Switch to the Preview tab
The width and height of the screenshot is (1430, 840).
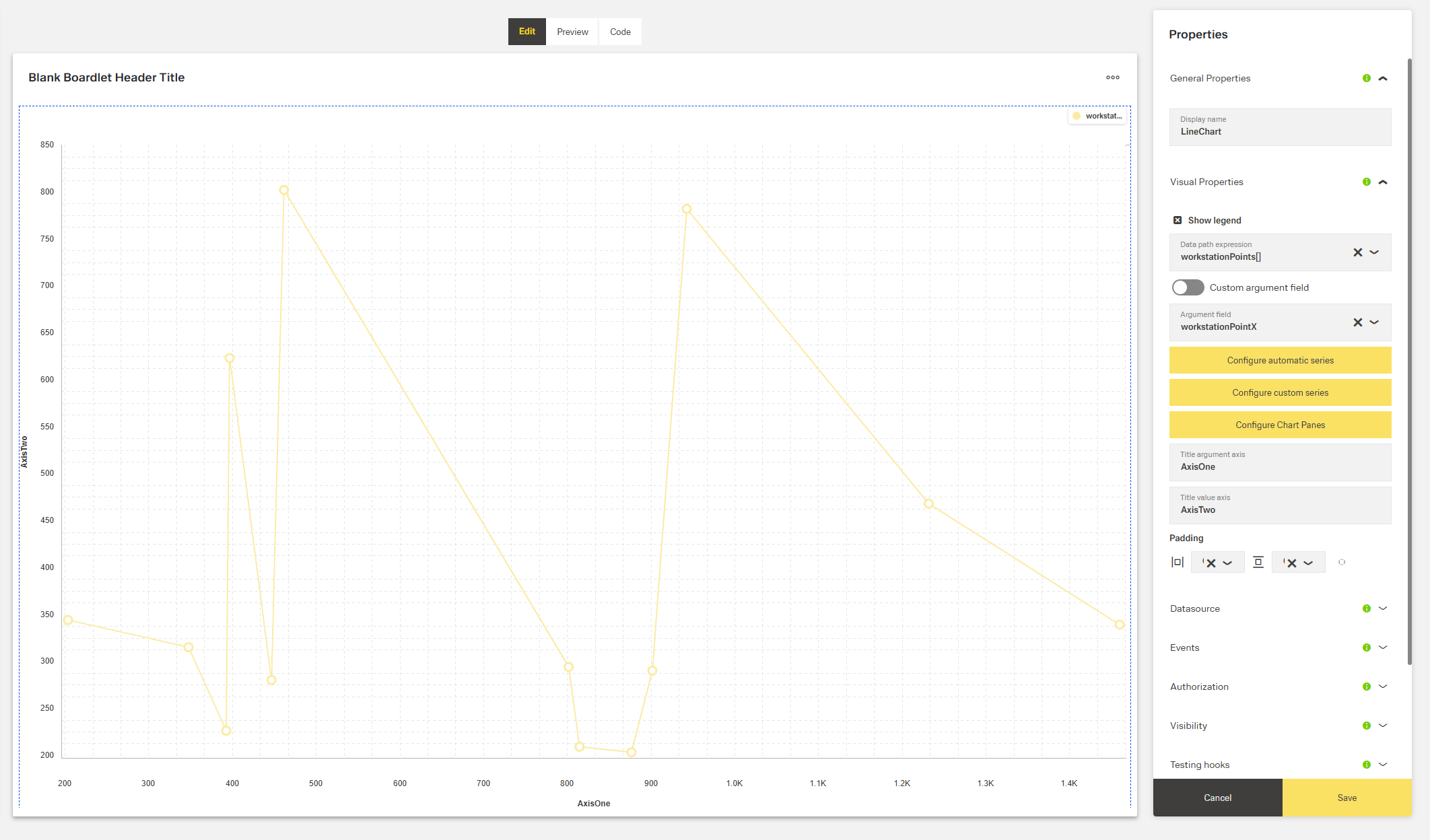click(572, 32)
